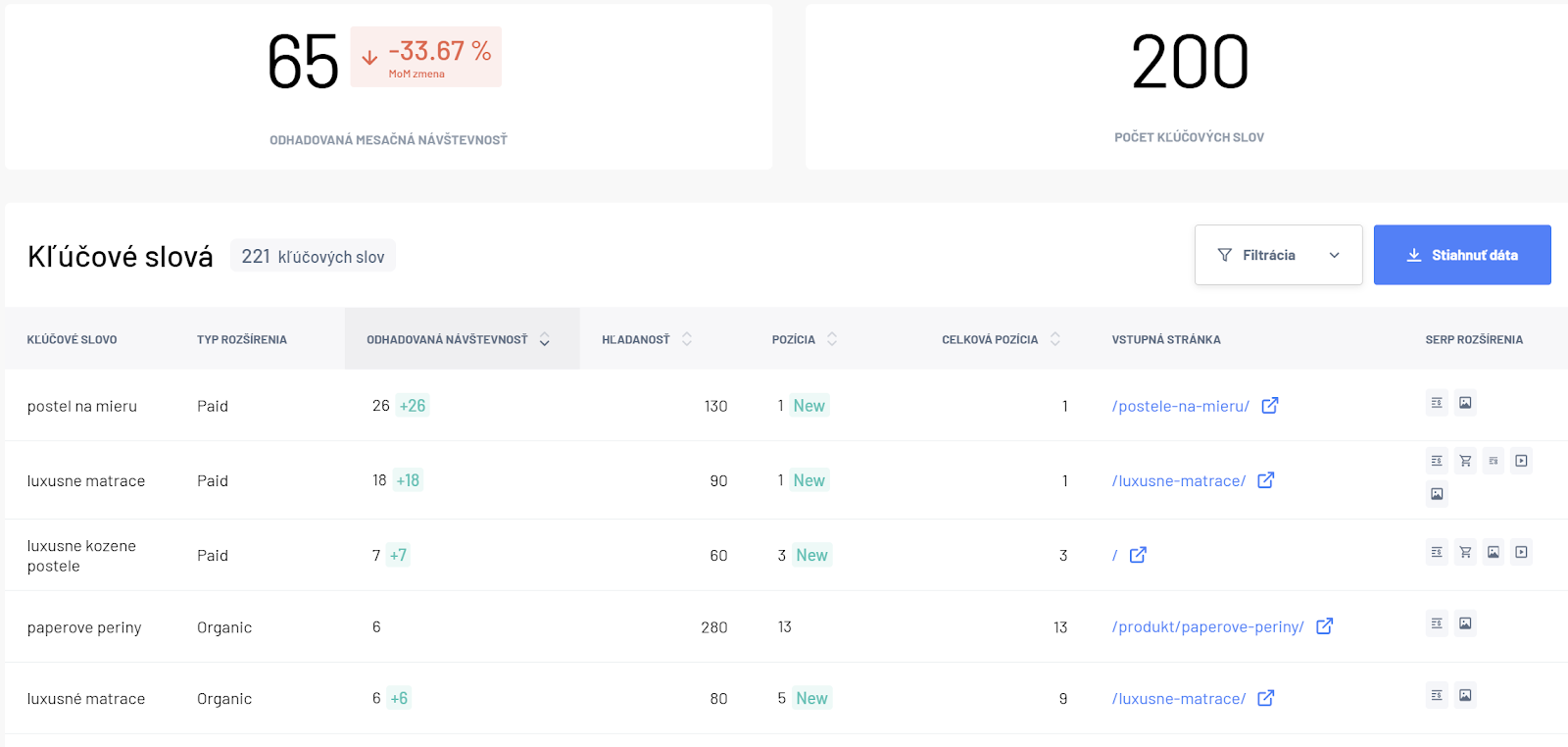Open the /produkt/paperove-periny/ link
1568x747 pixels.
(1207, 626)
